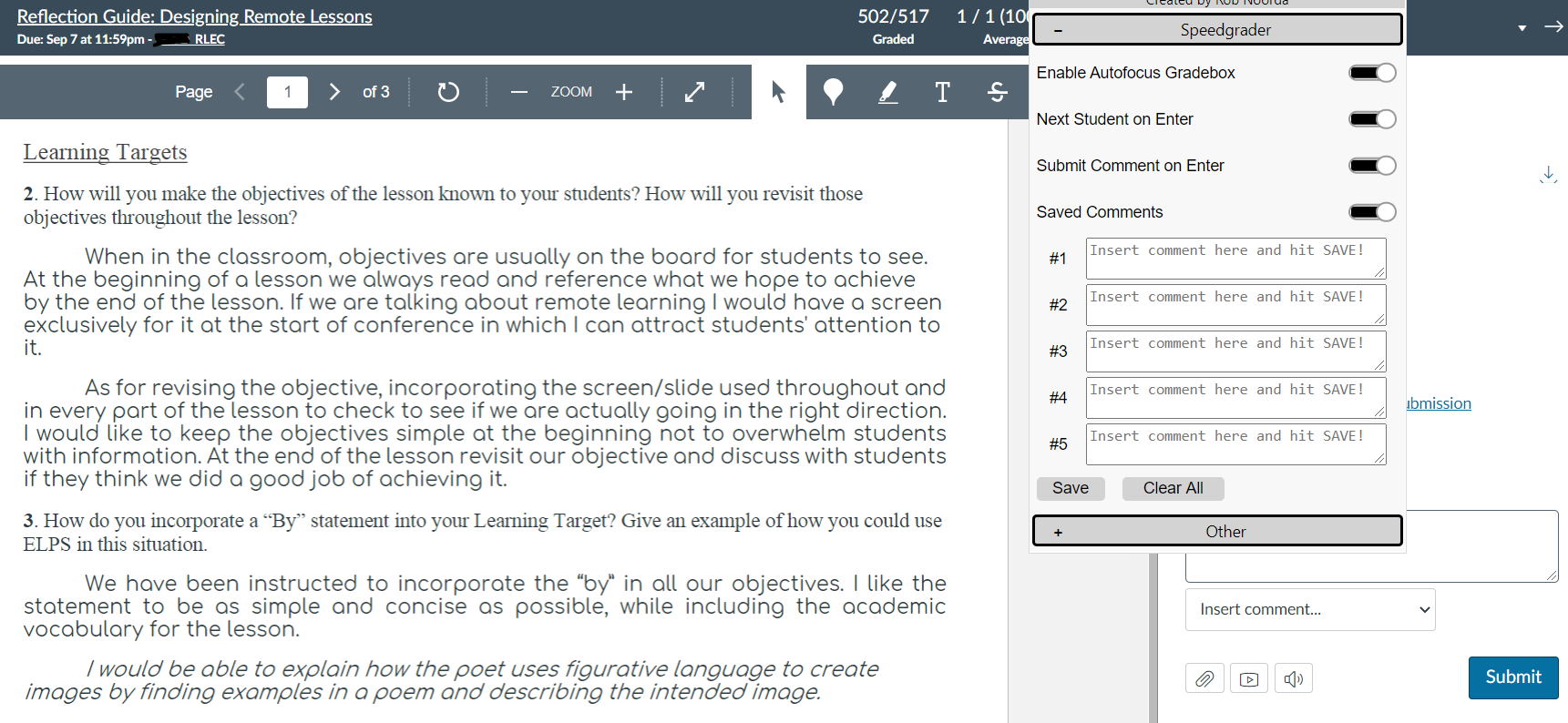Go to next document page
1568x723 pixels.
[x=334, y=92]
